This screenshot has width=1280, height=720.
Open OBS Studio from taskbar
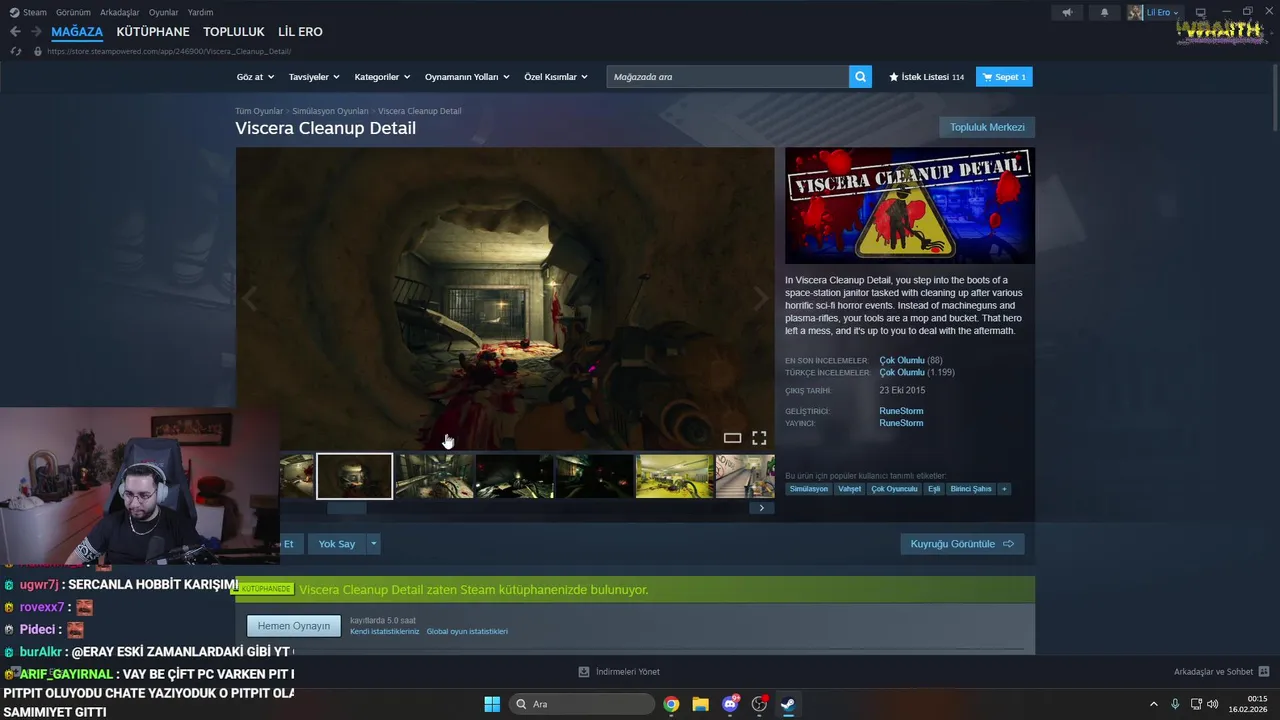759,704
